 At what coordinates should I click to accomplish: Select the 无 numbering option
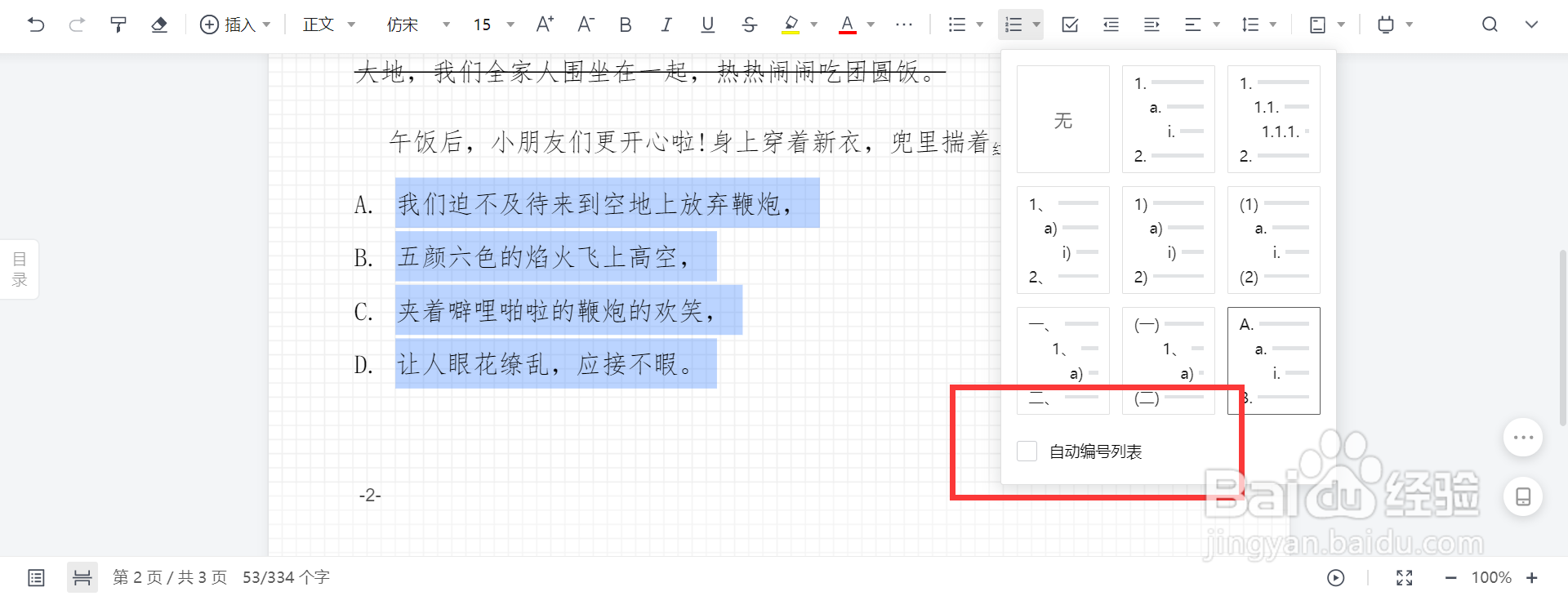point(1062,119)
